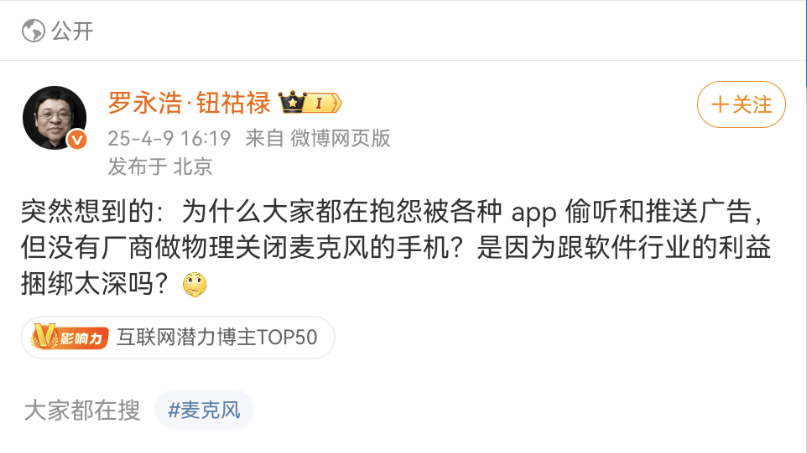Follow the user with +关注 button
The height and width of the screenshot is (453, 807).
pos(741,104)
